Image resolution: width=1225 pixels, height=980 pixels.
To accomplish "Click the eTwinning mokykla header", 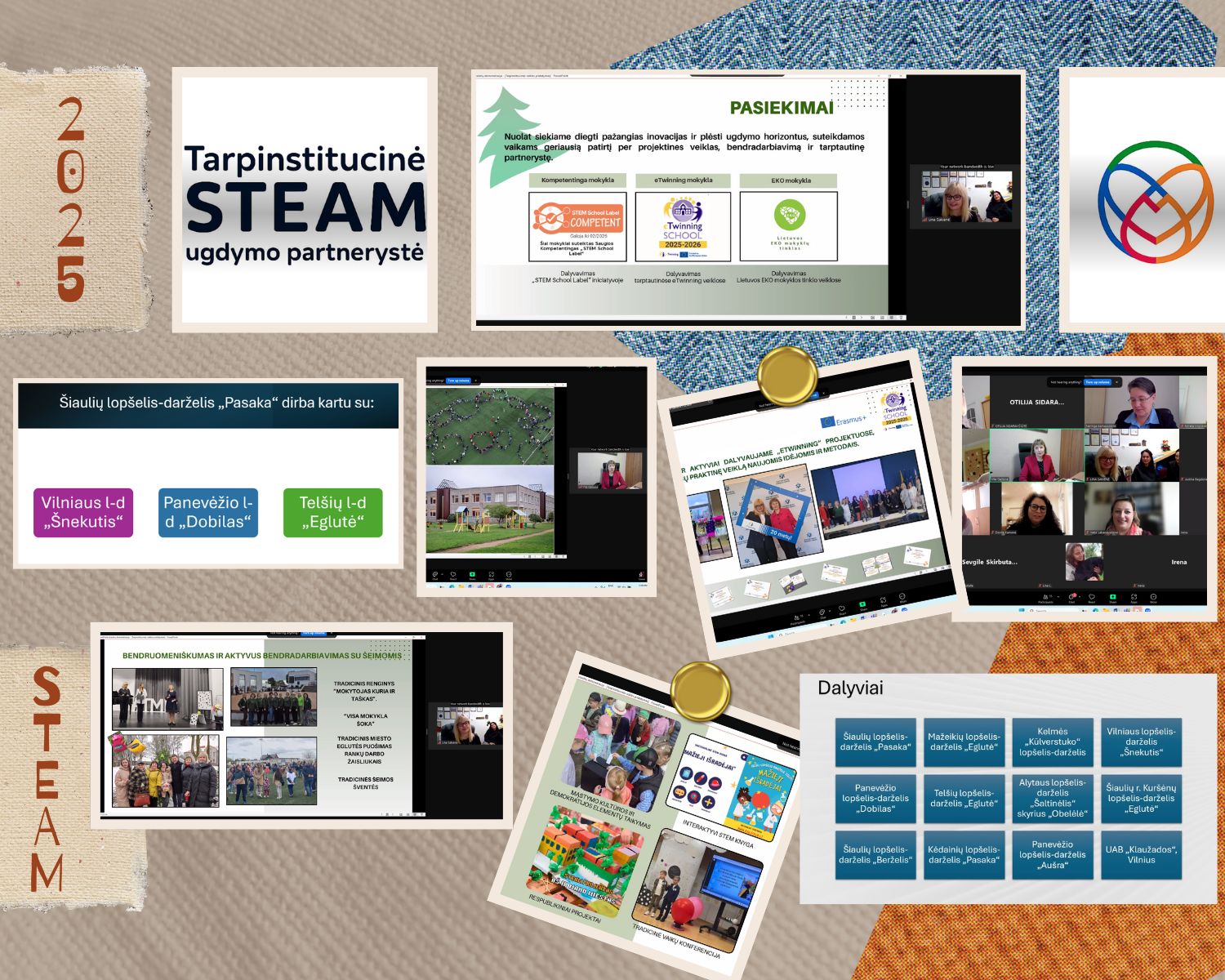I will (x=683, y=180).
